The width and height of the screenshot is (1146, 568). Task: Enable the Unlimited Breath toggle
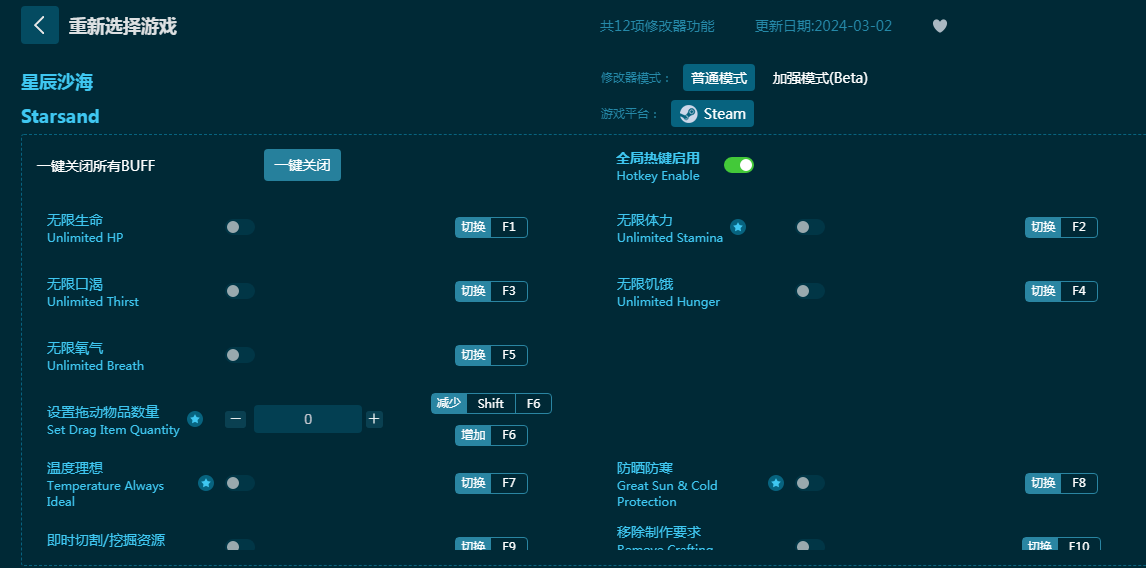point(240,355)
